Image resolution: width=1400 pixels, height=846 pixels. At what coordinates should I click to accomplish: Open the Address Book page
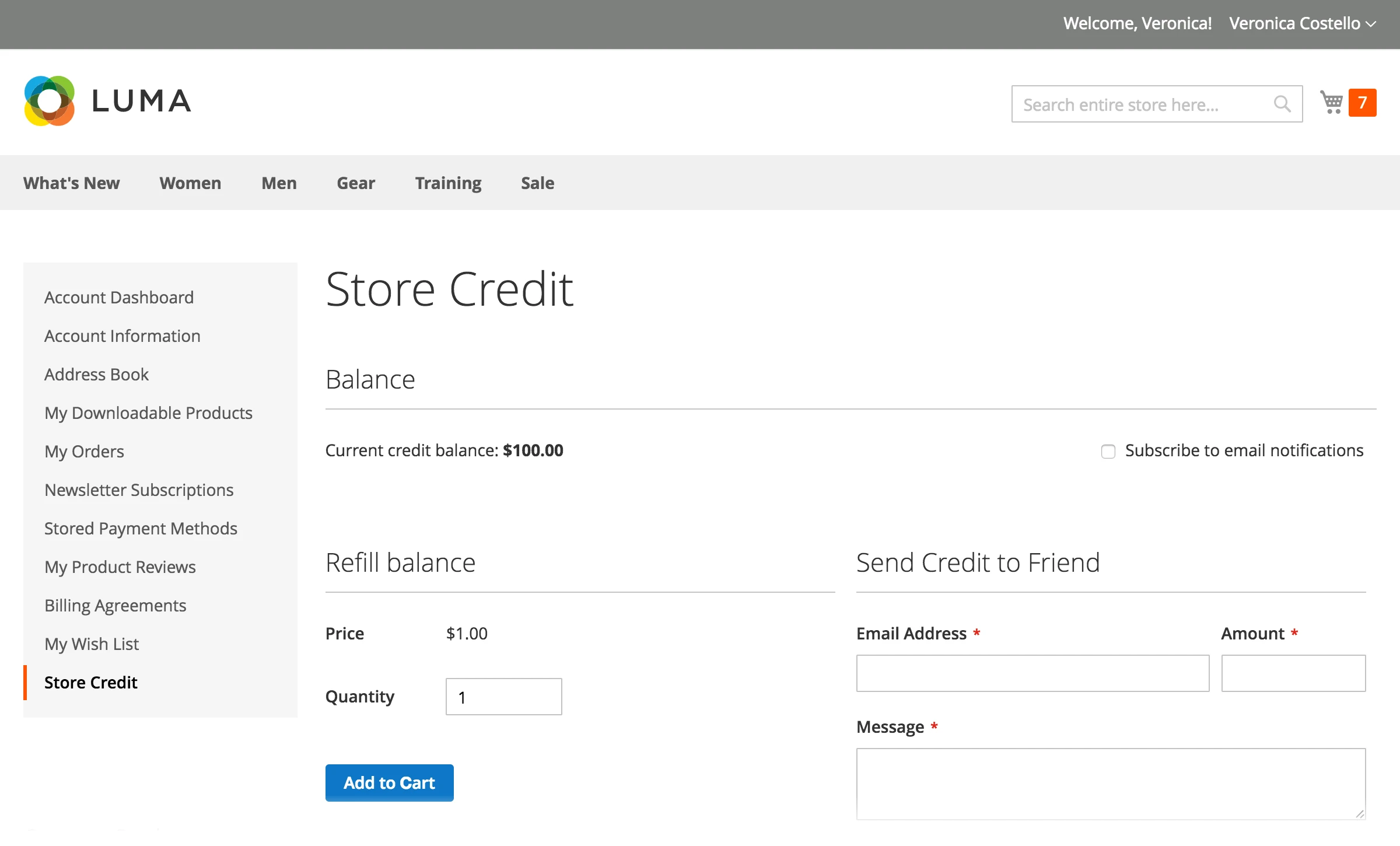97,374
